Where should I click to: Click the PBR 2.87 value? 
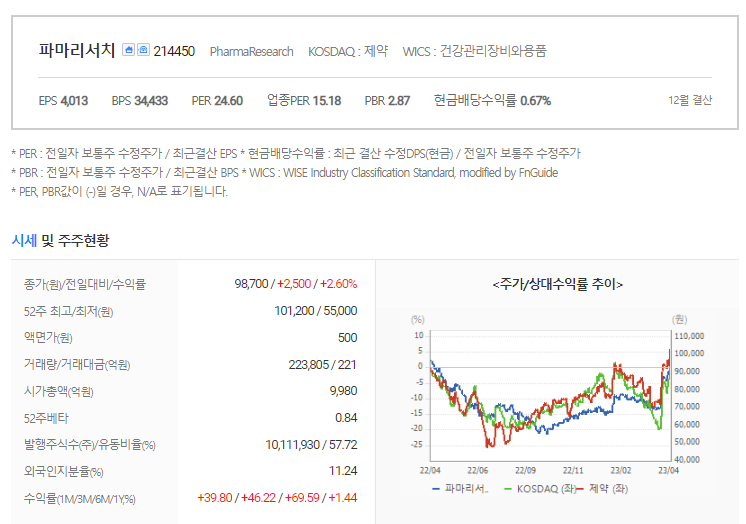tap(387, 101)
